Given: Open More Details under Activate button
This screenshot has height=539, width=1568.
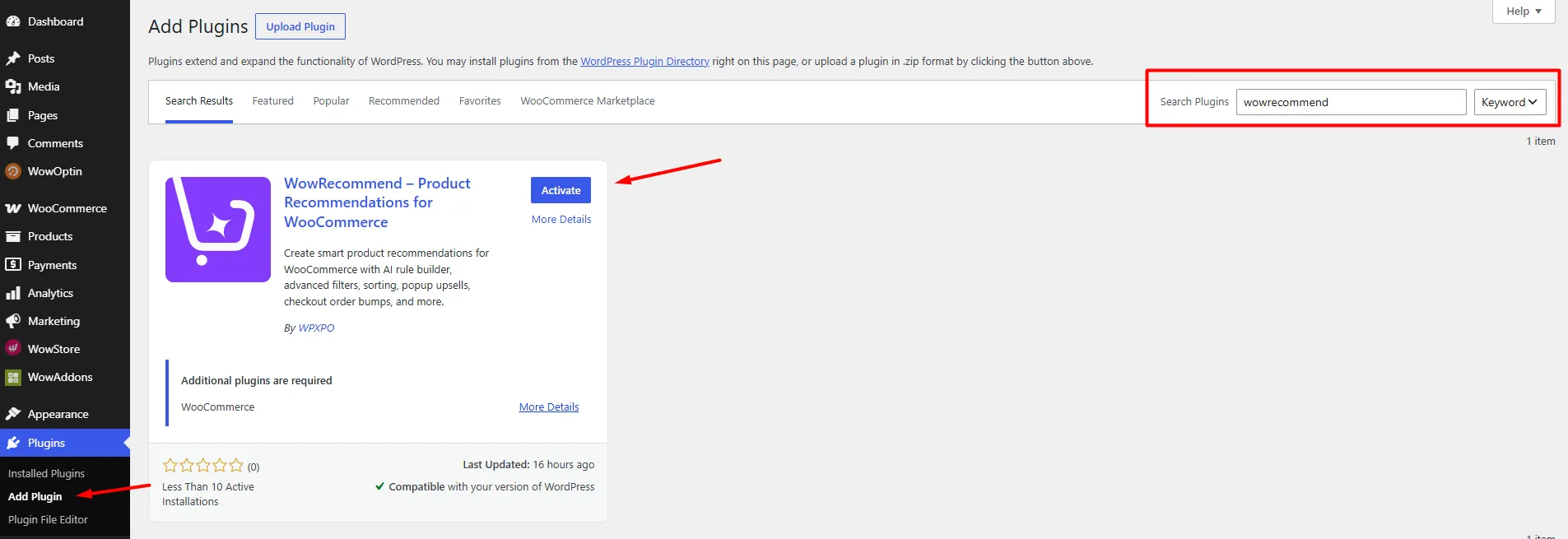Looking at the screenshot, I should pyautogui.click(x=561, y=220).
